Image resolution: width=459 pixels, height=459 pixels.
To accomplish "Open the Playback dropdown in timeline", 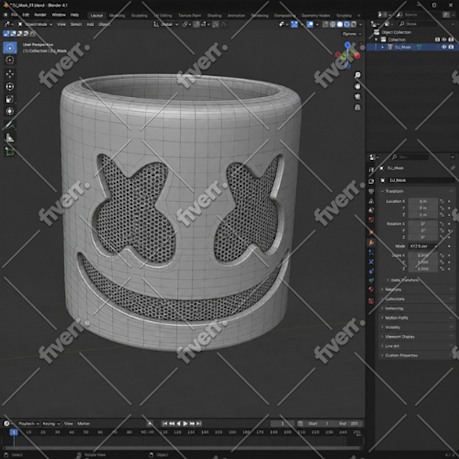I will 29,424.
